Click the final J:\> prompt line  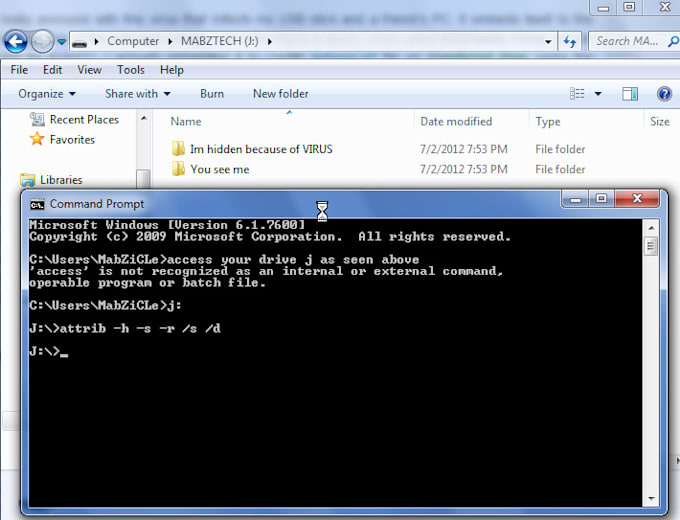pyautogui.click(x=49, y=351)
